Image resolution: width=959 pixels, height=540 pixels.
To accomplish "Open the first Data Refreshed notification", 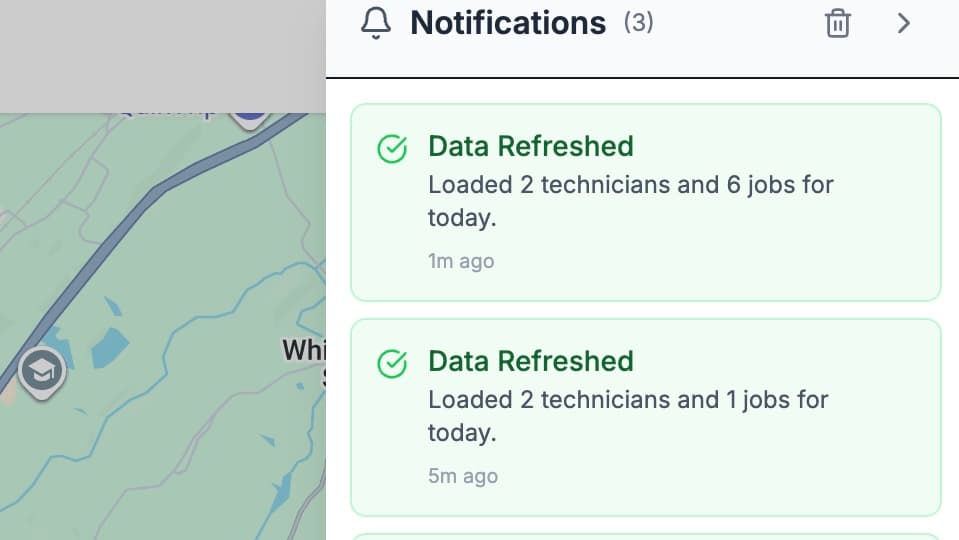I will click(645, 202).
